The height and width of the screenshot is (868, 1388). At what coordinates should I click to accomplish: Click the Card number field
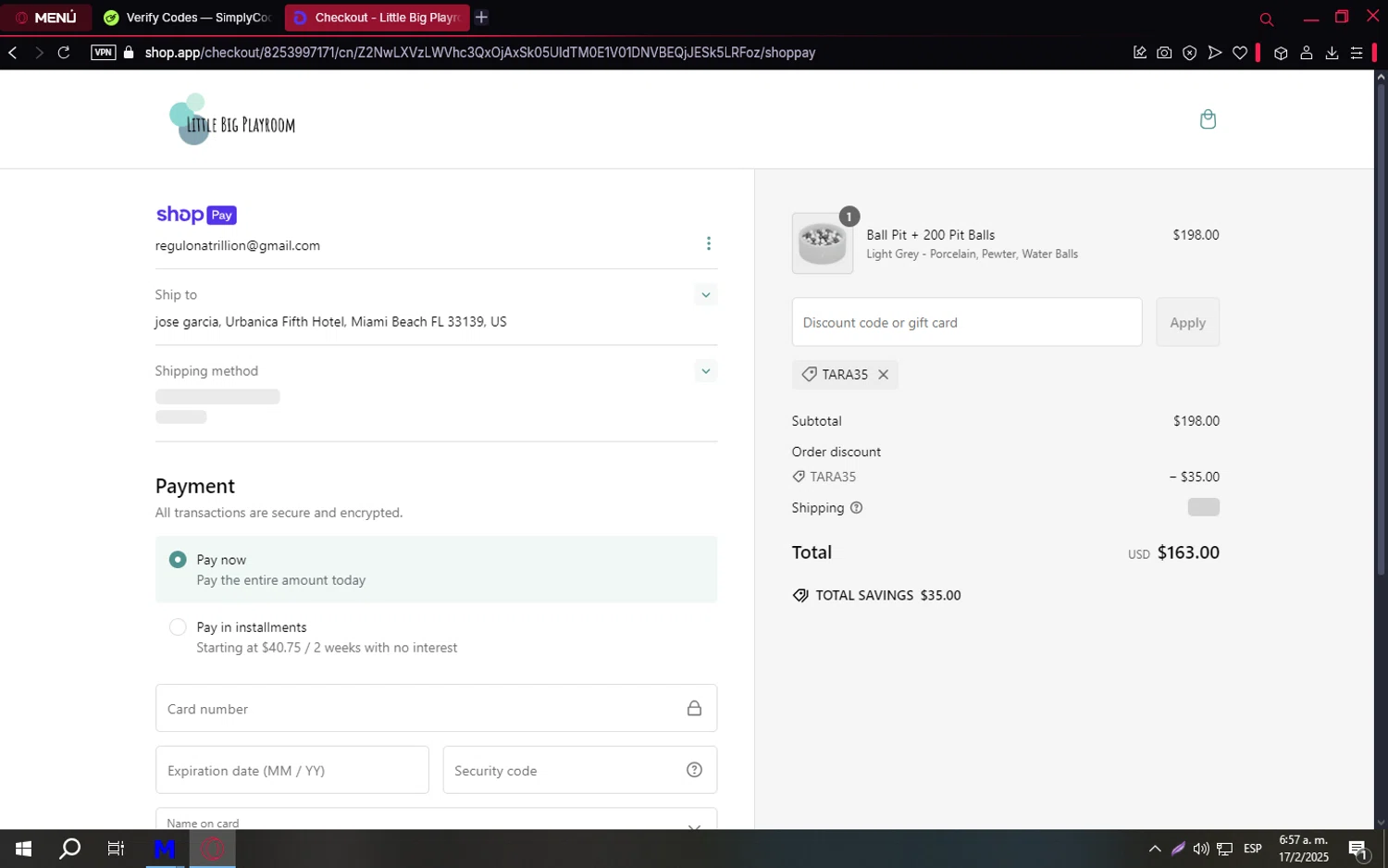click(x=436, y=709)
